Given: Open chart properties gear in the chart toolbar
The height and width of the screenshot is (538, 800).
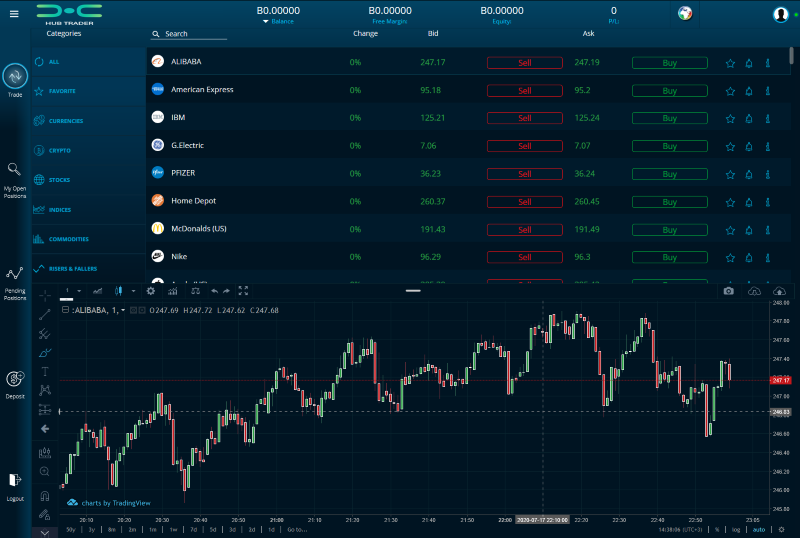Looking at the screenshot, I should pos(151,291).
